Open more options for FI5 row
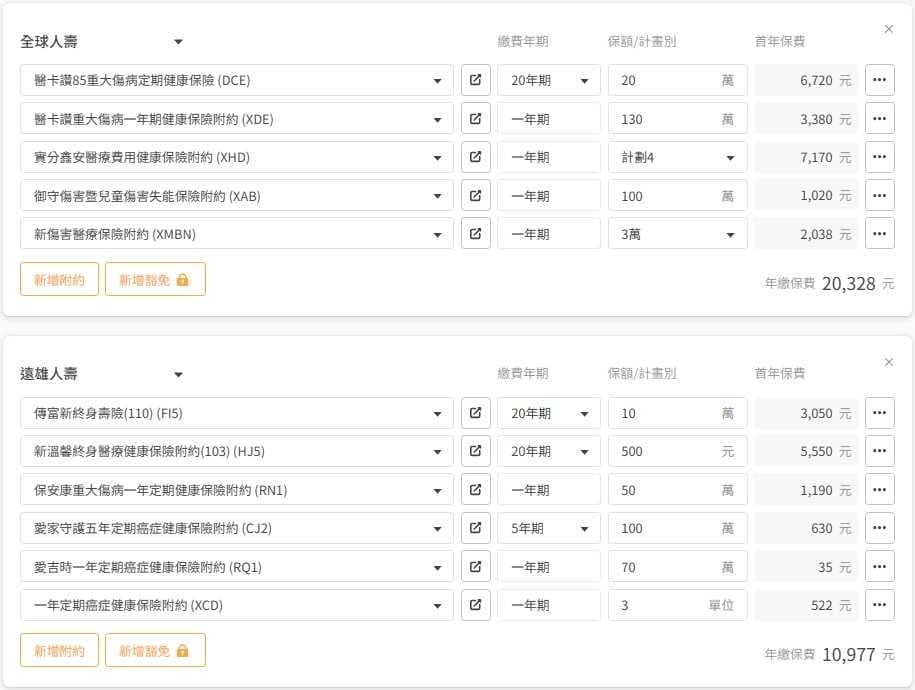This screenshot has width=915, height=690. tap(879, 413)
